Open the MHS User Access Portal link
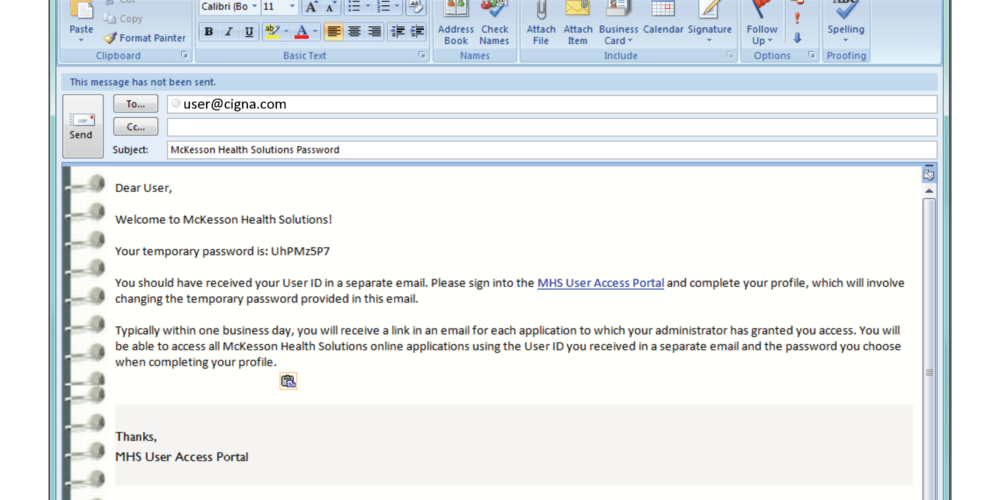Screen dimensions: 1000x500 pos(600,283)
